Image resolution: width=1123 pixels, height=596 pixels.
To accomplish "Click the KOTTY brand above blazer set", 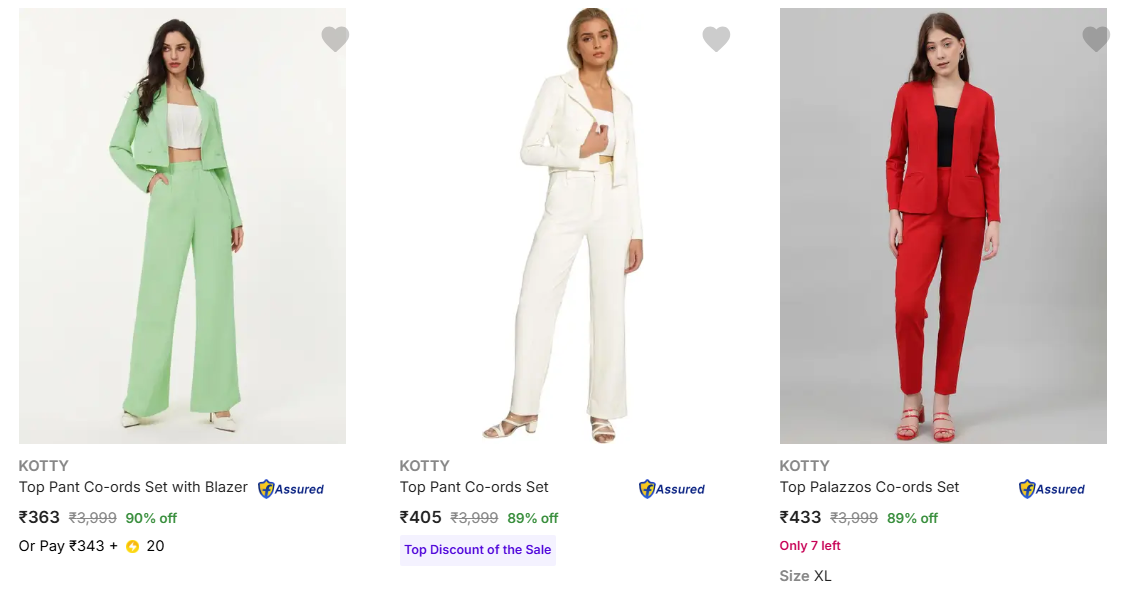I will [44, 465].
